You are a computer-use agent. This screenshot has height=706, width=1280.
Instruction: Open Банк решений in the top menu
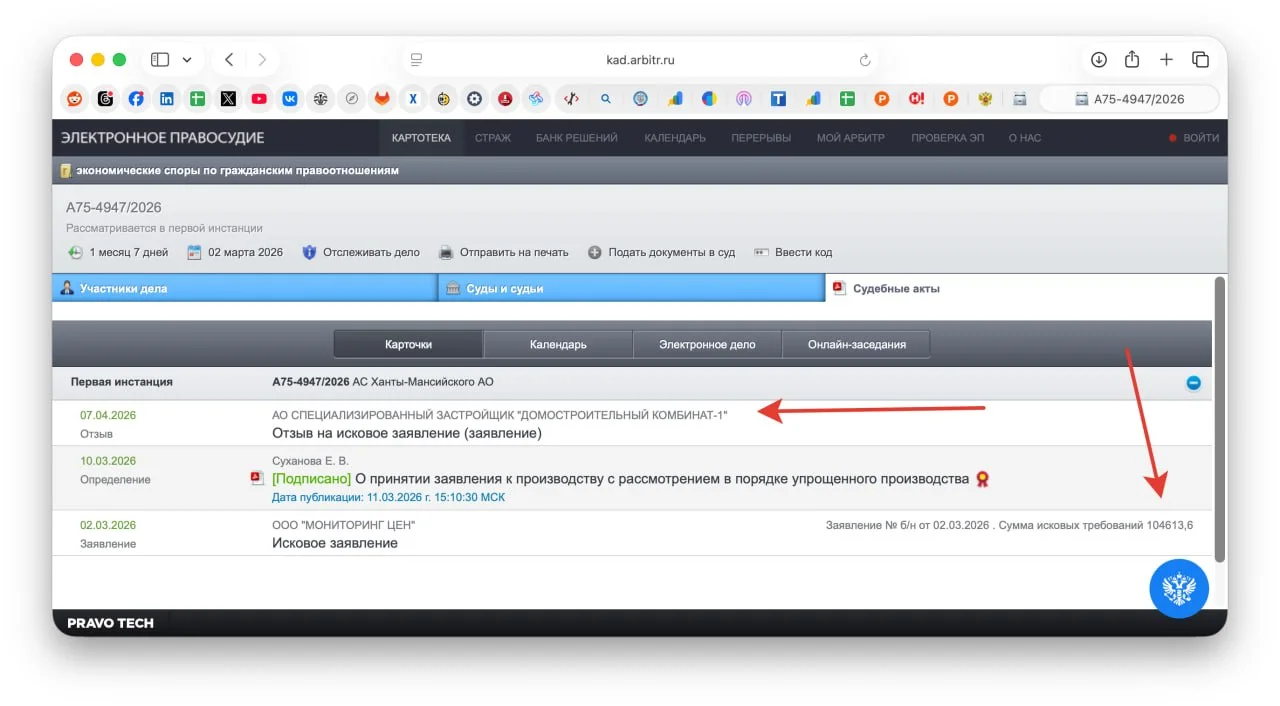click(576, 138)
